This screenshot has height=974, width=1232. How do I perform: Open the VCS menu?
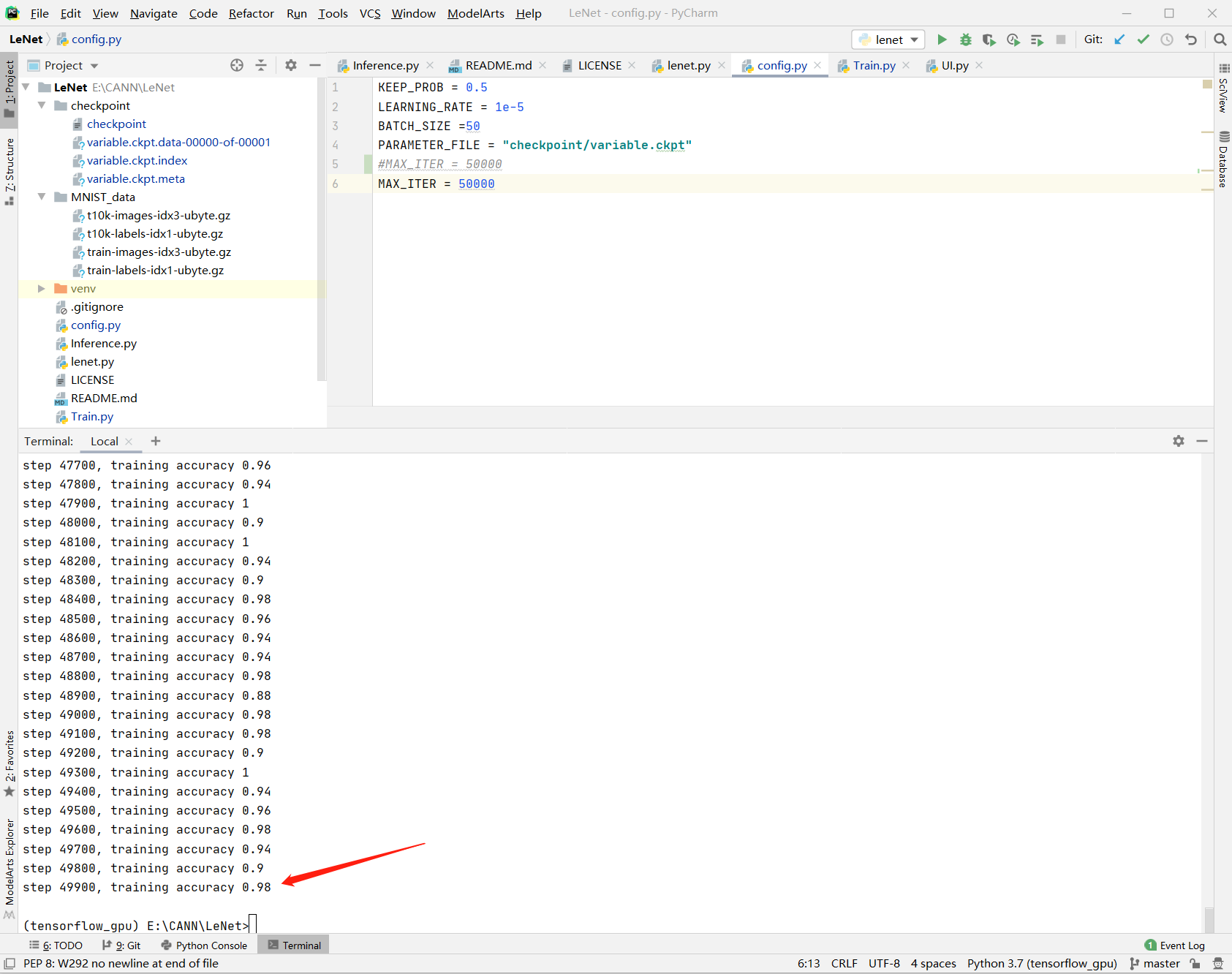(x=370, y=13)
